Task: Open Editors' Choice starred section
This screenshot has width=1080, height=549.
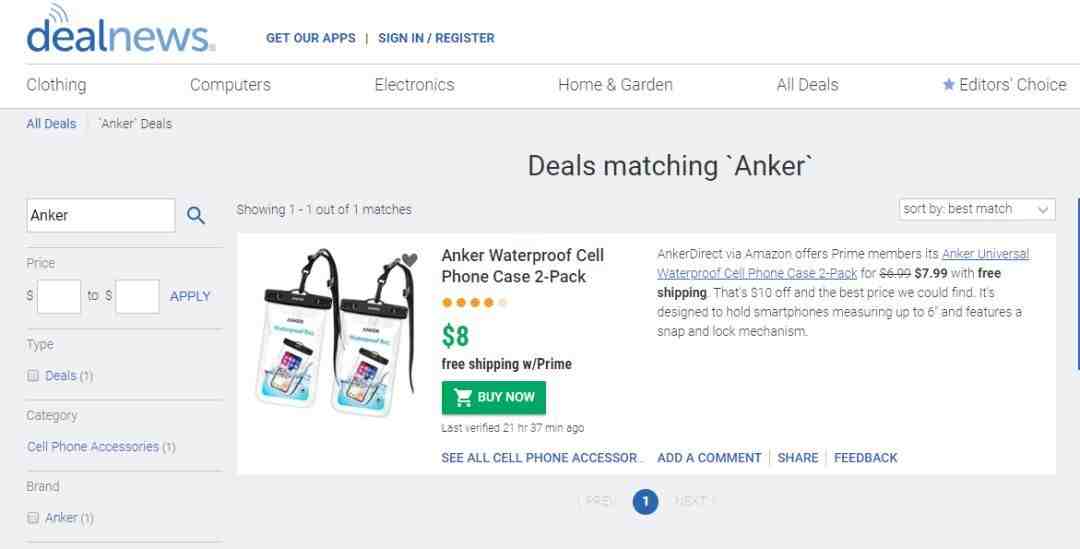Action: (1004, 85)
